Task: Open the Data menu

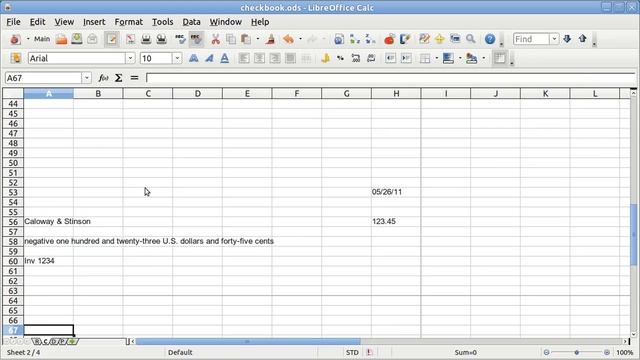Action: coord(191,22)
